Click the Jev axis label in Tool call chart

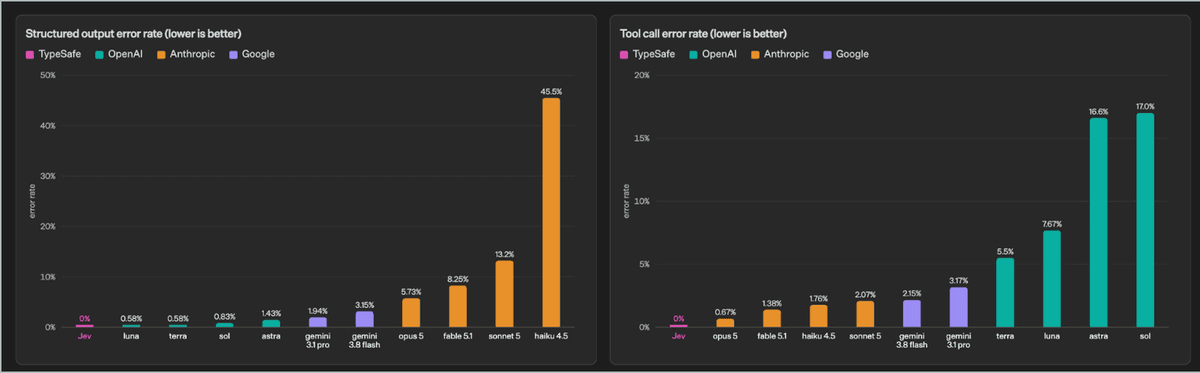pyautogui.click(x=679, y=338)
